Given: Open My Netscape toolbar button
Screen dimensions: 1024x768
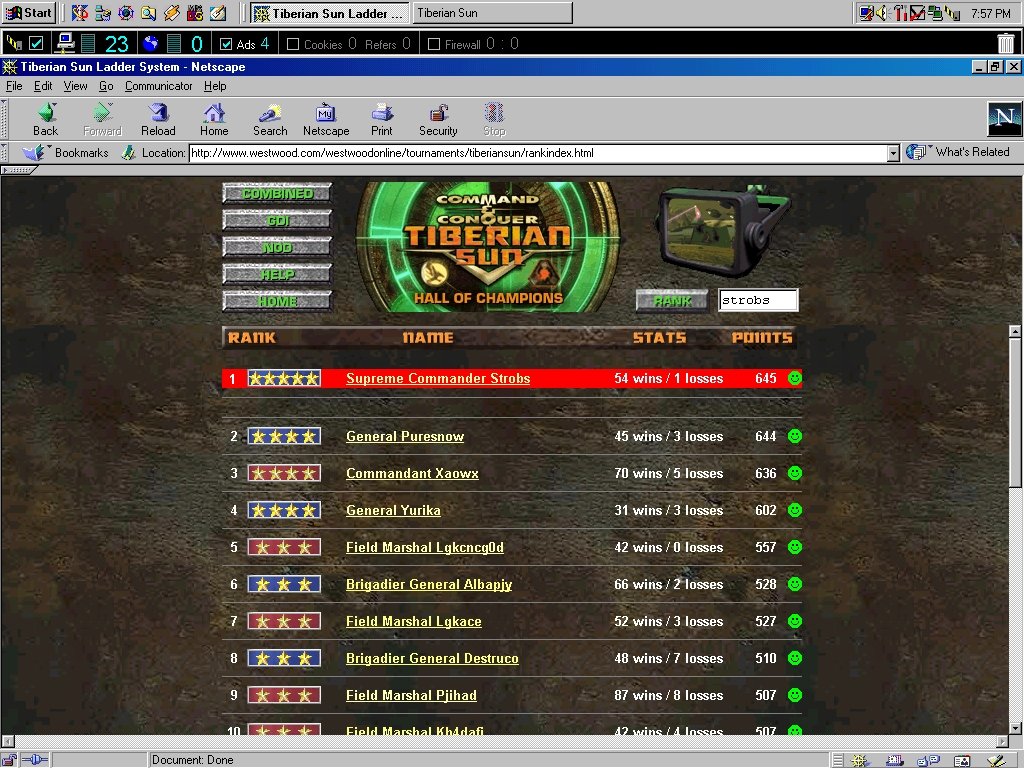Looking at the screenshot, I should (326, 120).
